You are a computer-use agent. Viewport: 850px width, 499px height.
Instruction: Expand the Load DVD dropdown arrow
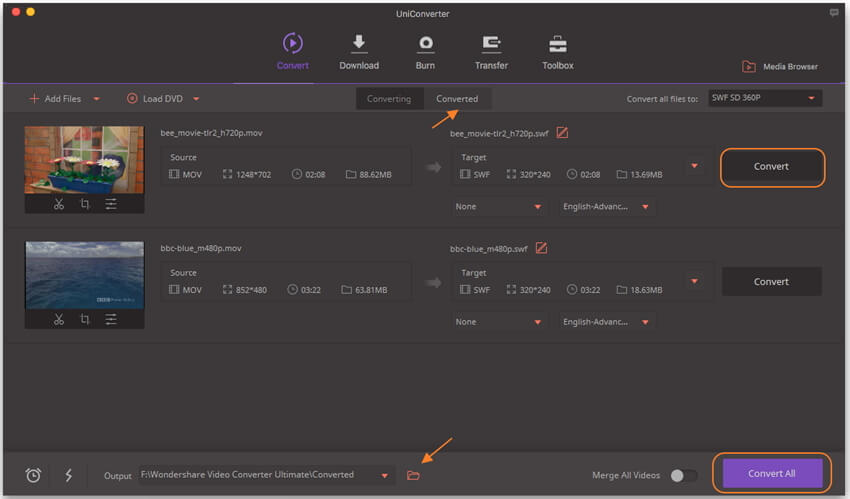[196, 99]
